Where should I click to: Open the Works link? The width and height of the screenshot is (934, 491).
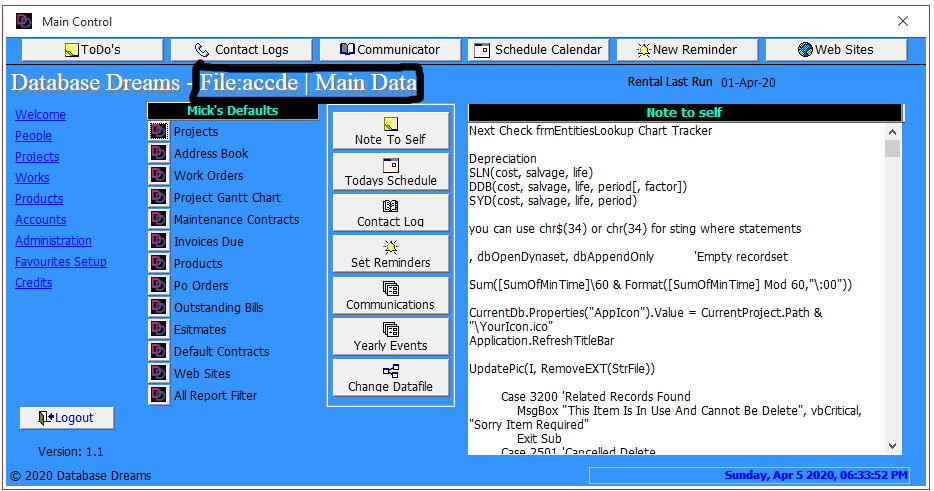[x=32, y=178]
